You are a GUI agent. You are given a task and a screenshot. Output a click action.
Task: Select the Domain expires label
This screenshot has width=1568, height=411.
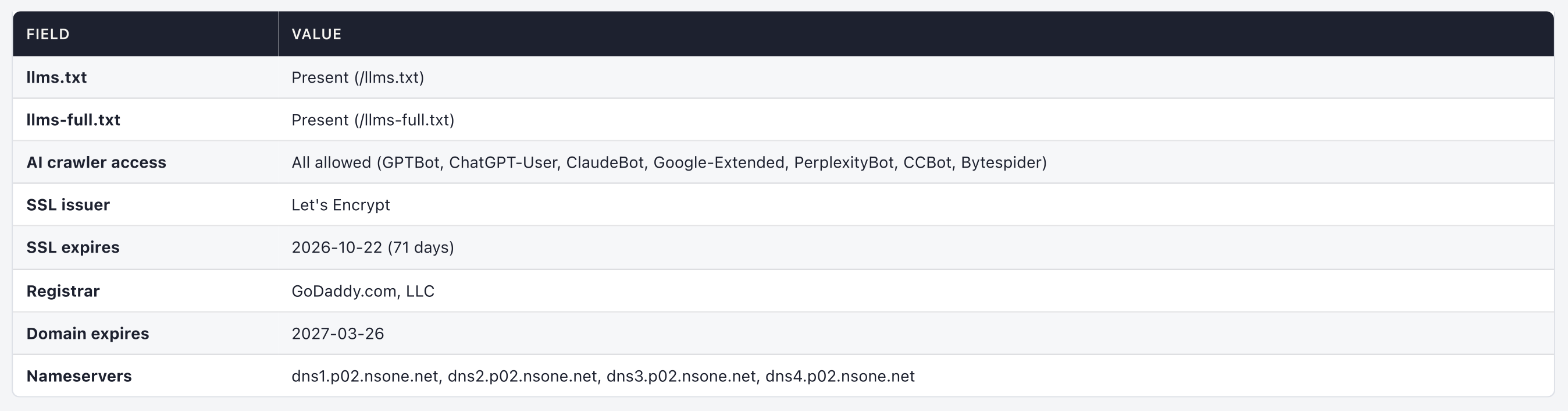88,334
